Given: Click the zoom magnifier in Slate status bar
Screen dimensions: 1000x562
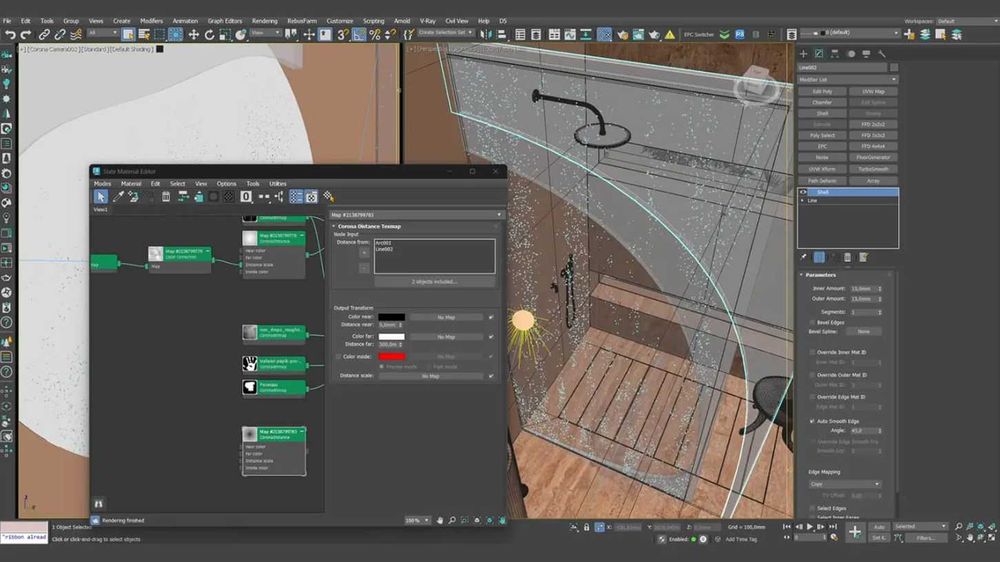Looking at the screenshot, I should (452, 521).
